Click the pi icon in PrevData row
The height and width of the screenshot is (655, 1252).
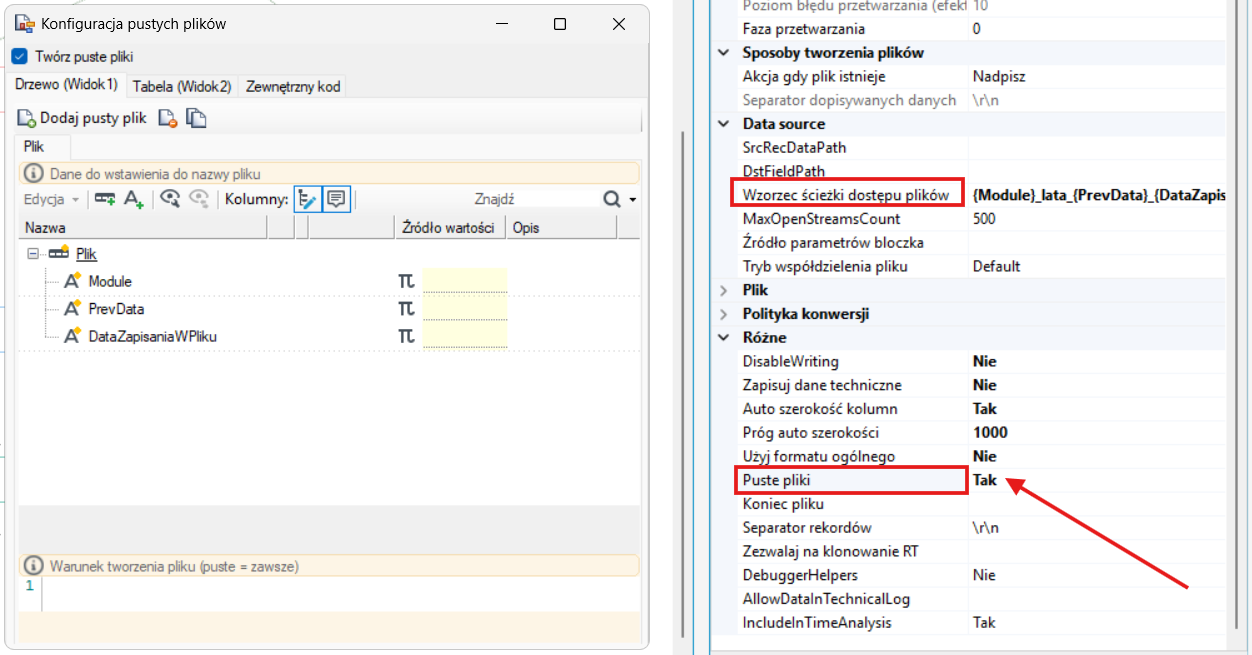point(406,309)
